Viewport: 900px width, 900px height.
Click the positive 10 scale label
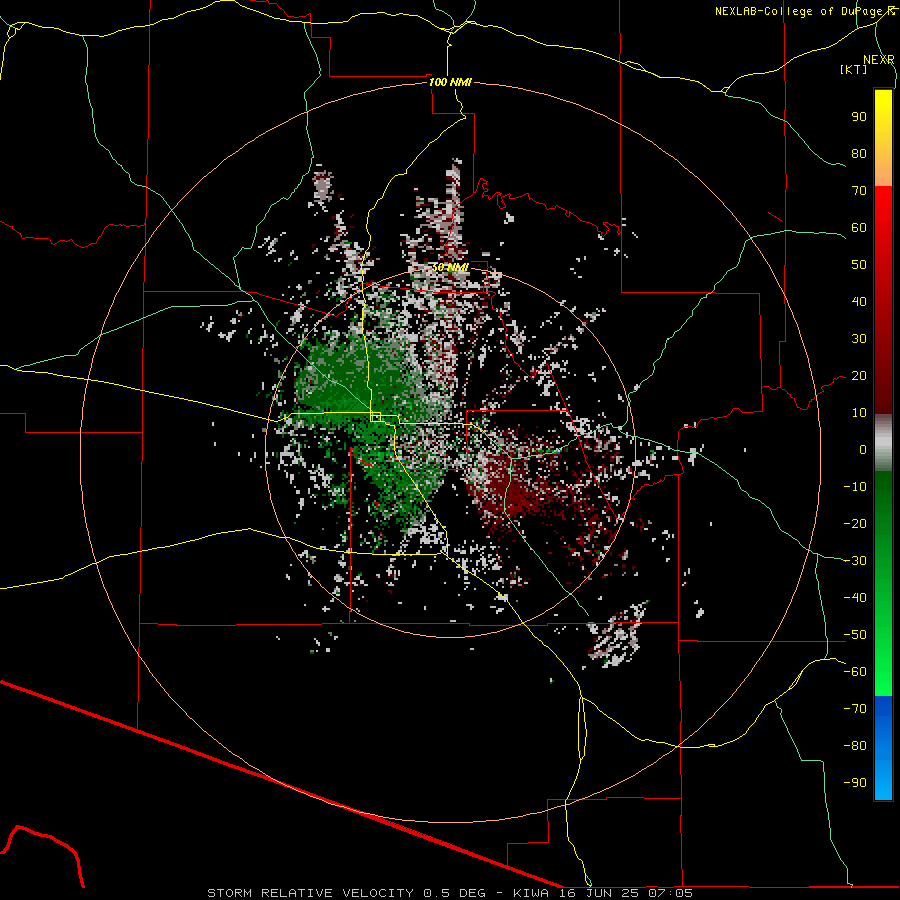pos(859,413)
